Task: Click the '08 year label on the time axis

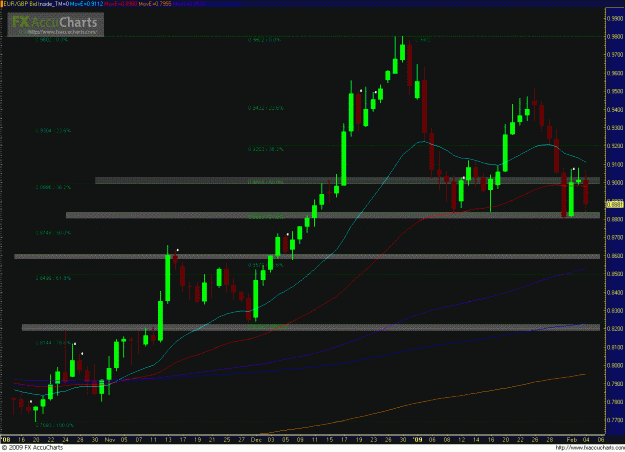Action: (6, 440)
